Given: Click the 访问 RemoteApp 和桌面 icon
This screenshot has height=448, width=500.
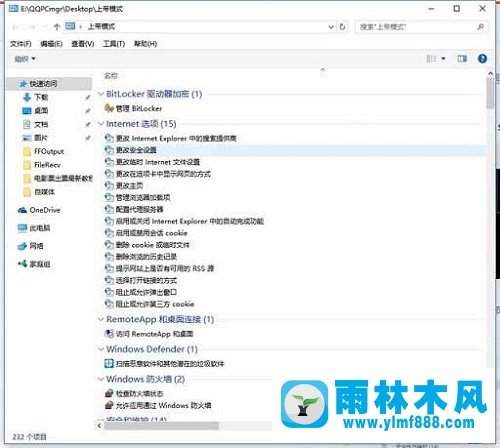Looking at the screenshot, I should (x=109, y=333).
